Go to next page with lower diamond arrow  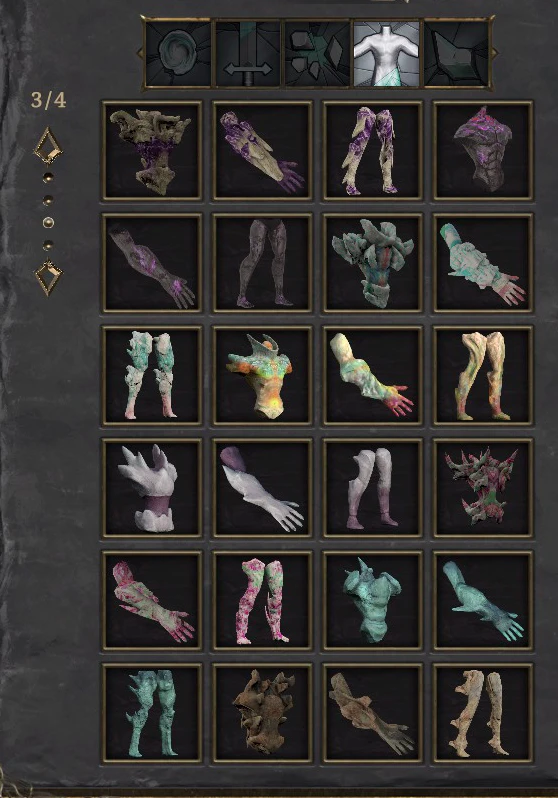(48, 277)
